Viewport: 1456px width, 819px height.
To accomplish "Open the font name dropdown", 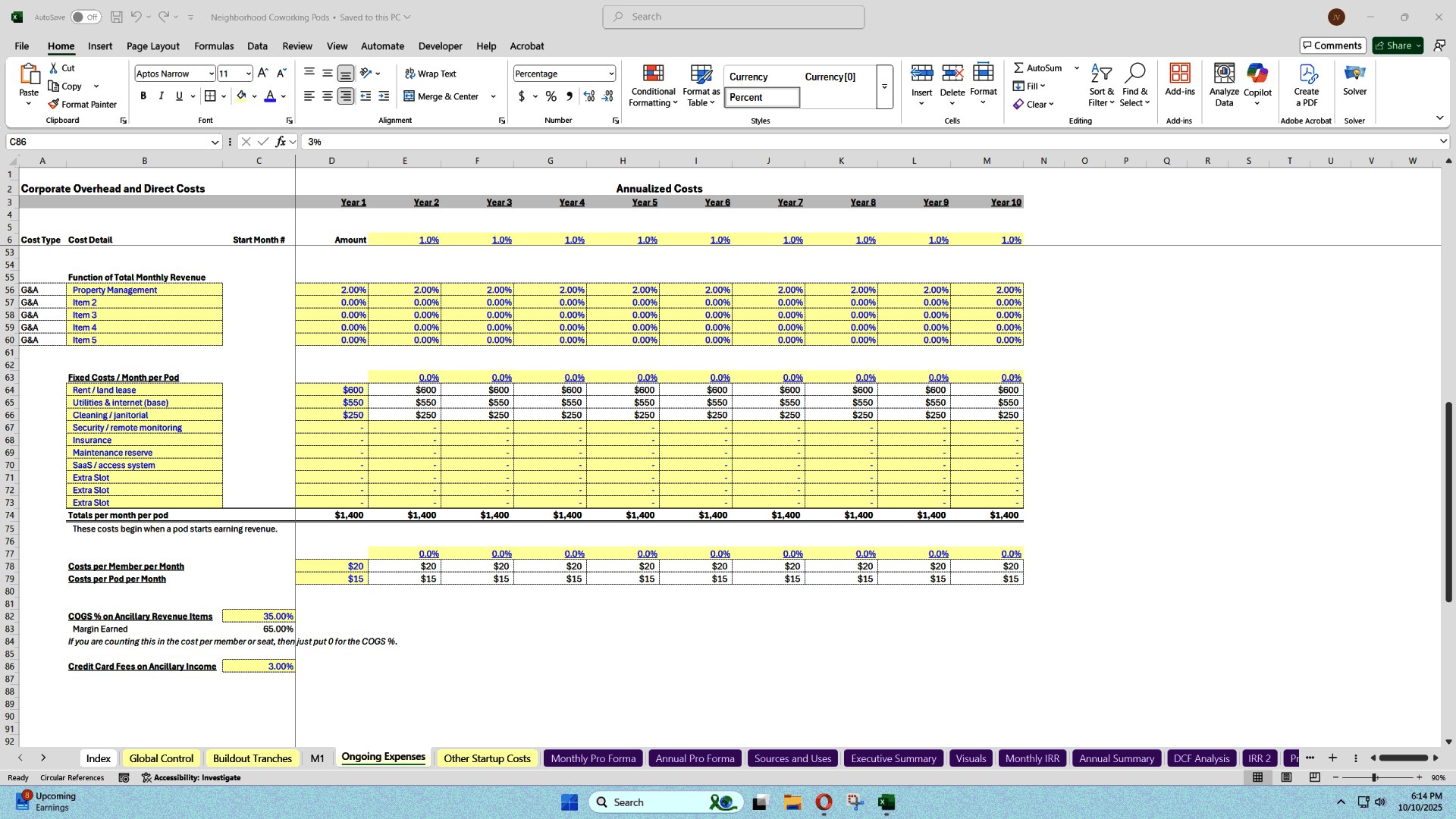I will point(211,74).
